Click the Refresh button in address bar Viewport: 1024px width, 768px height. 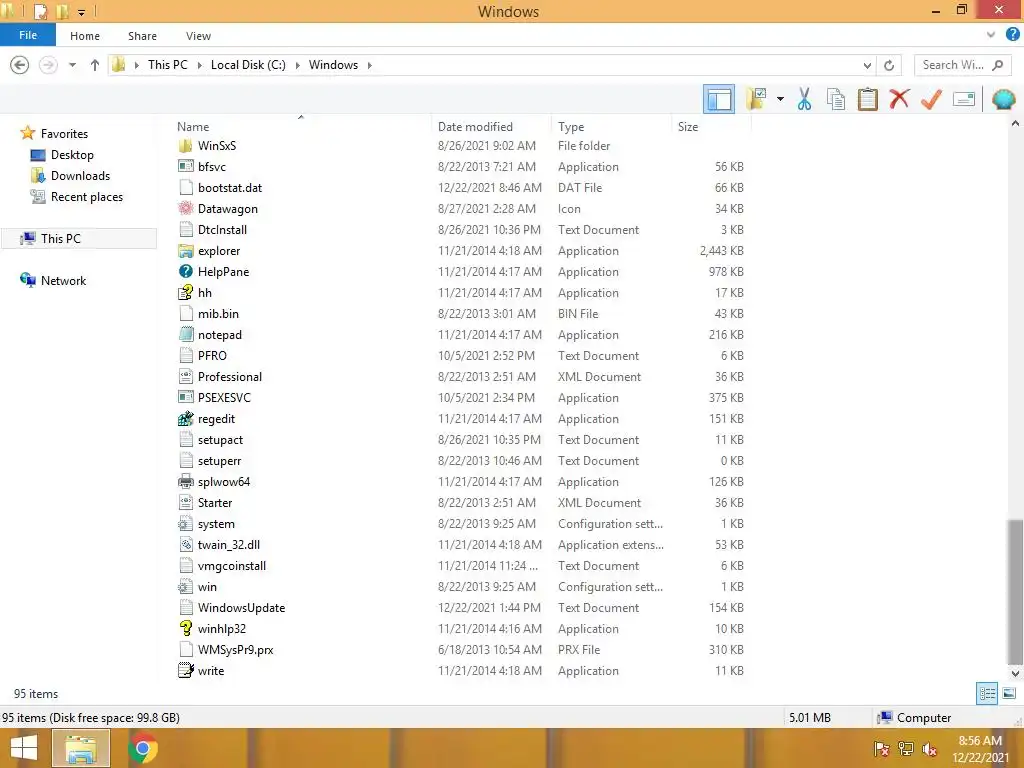pyautogui.click(x=889, y=65)
